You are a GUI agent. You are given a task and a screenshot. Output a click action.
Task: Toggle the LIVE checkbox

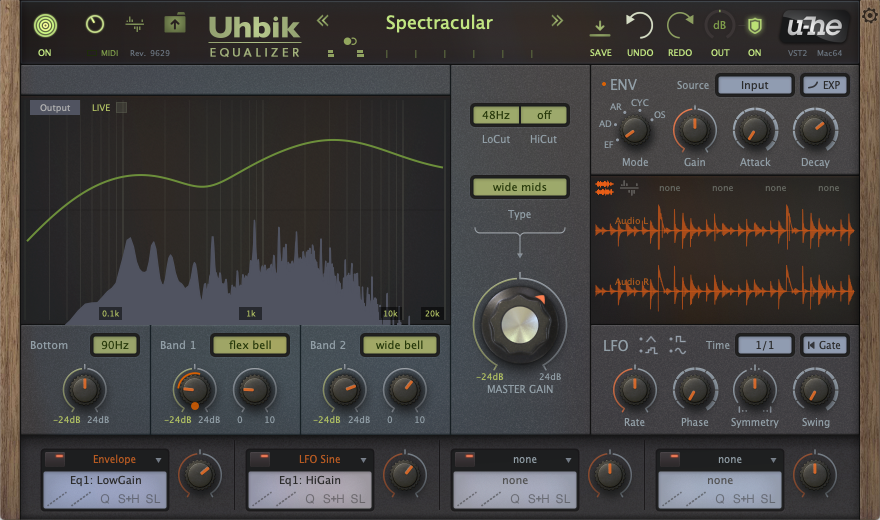(x=121, y=108)
